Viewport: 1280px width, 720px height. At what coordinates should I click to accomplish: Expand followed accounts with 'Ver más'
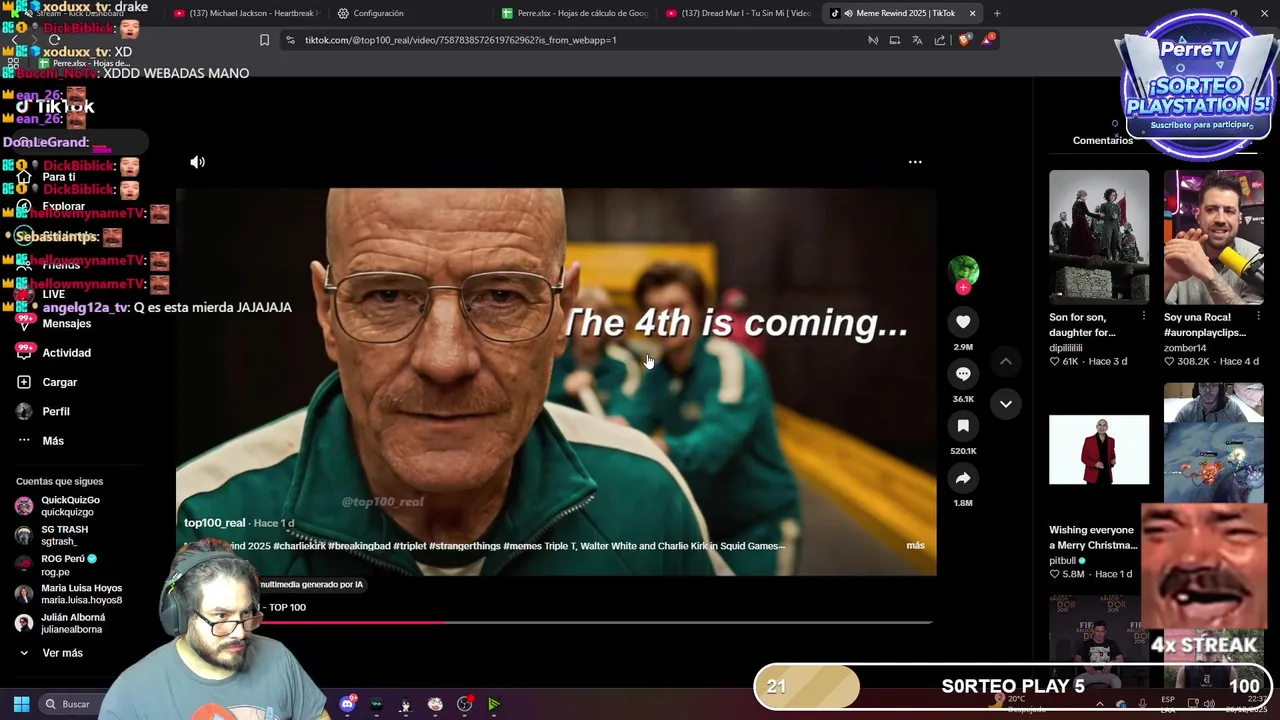click(x=62, y=653)
